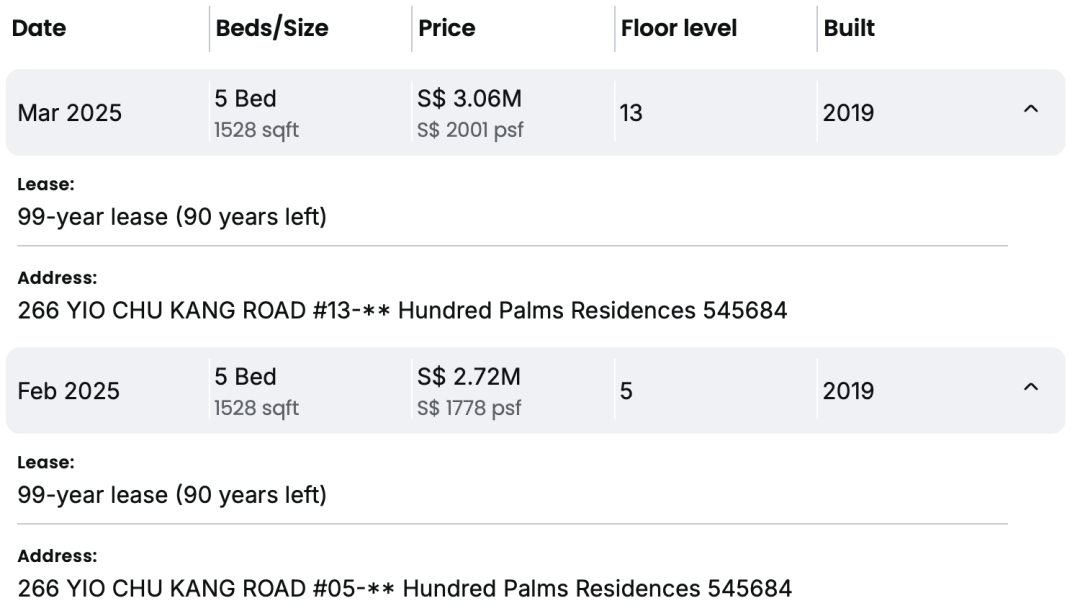This screenshot has width=1080, height=611.
Task: Click the S$ 1778 psf text
Action: [x=469, y=408]
